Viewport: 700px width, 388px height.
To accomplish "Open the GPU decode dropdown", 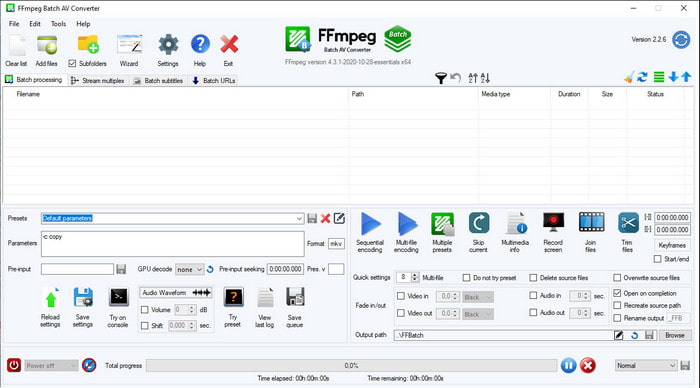I will (x=190, y=269).
